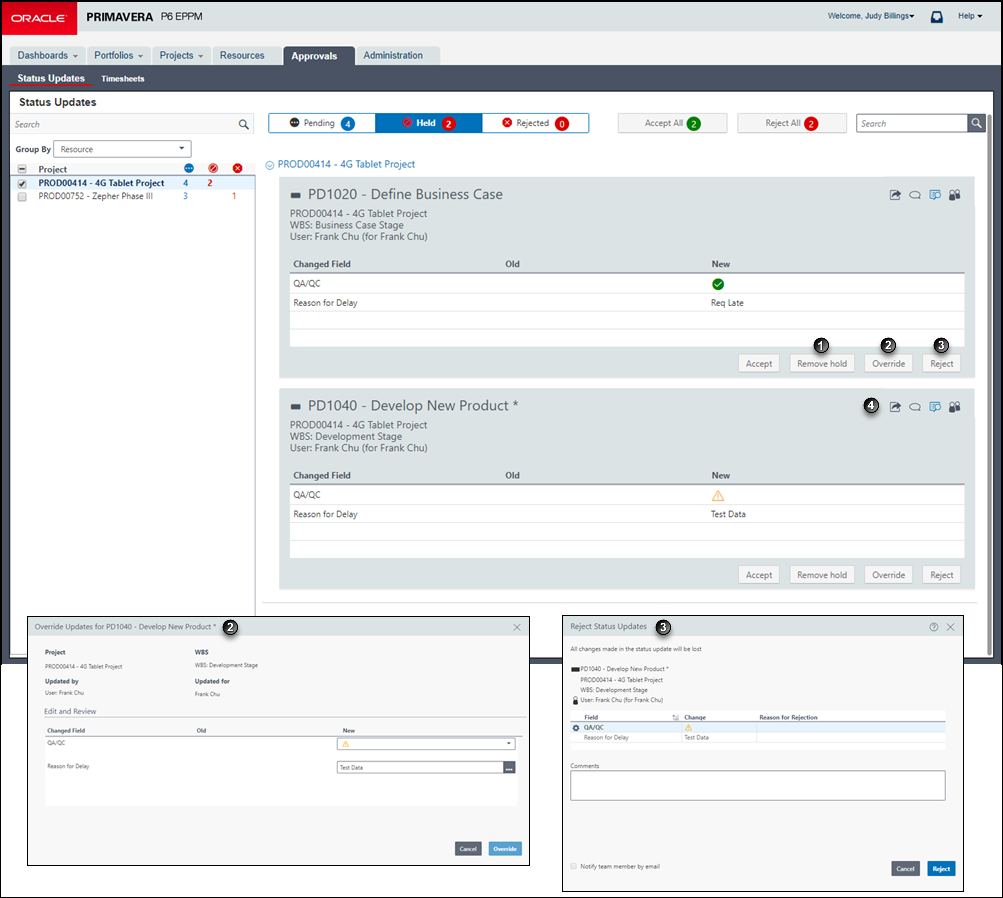Viewport: 1003px width, 898px height.
Task: Click Remove hold on PD1040 card
Action: click(822, 575)
